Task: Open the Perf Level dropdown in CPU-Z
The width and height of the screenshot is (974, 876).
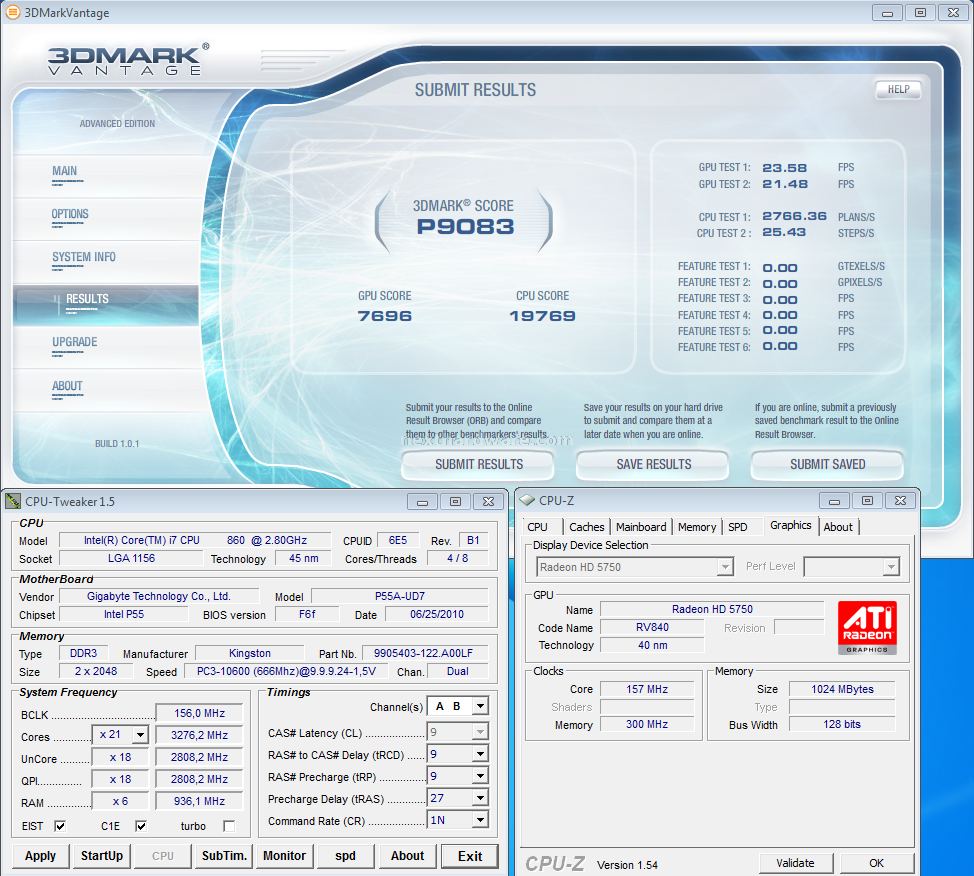Action: click(x=891, y=567)
